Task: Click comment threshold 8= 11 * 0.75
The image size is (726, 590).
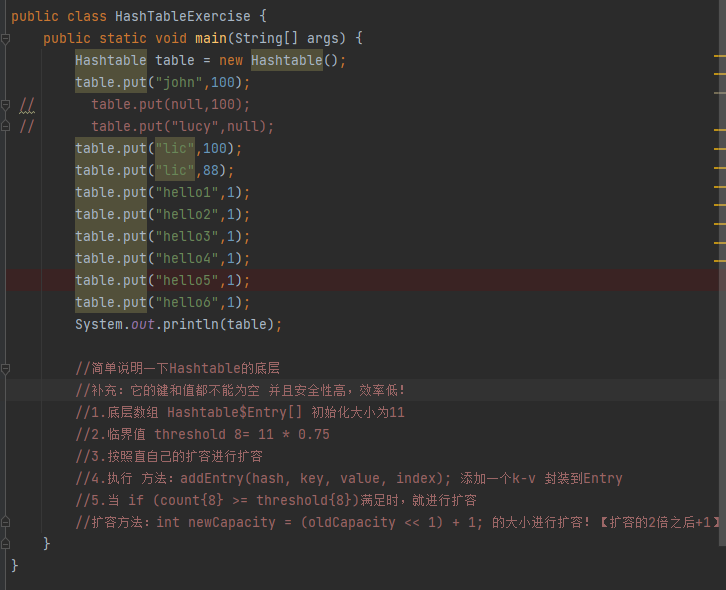Action: [x=202, y=434]
